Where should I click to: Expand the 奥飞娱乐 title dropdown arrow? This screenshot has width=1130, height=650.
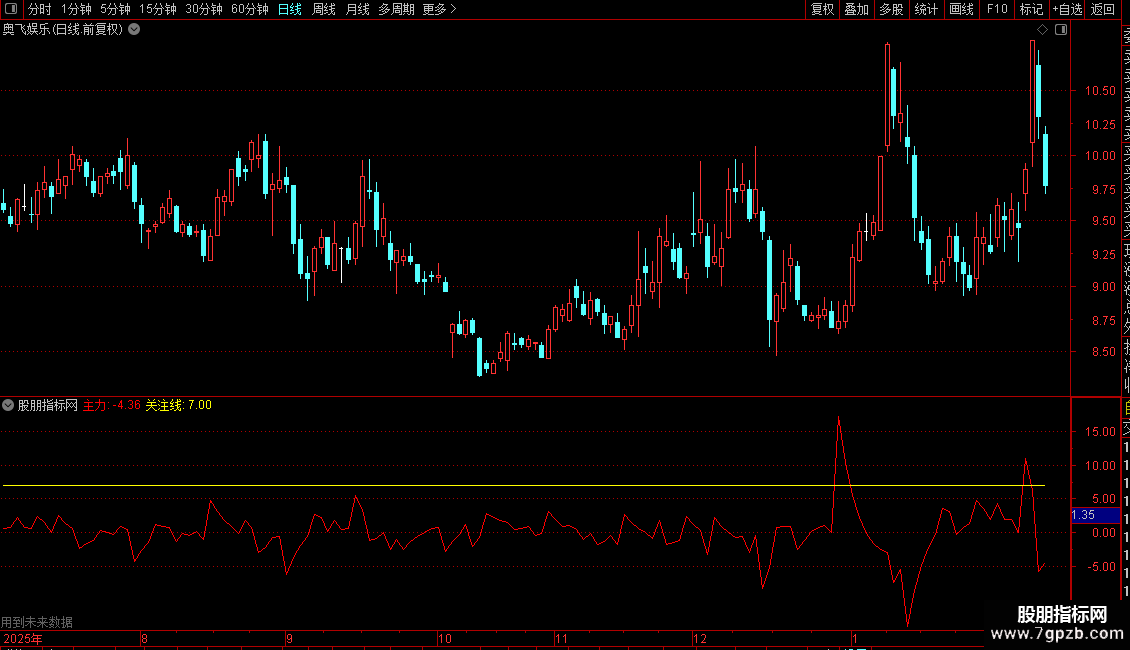(134, 30)
